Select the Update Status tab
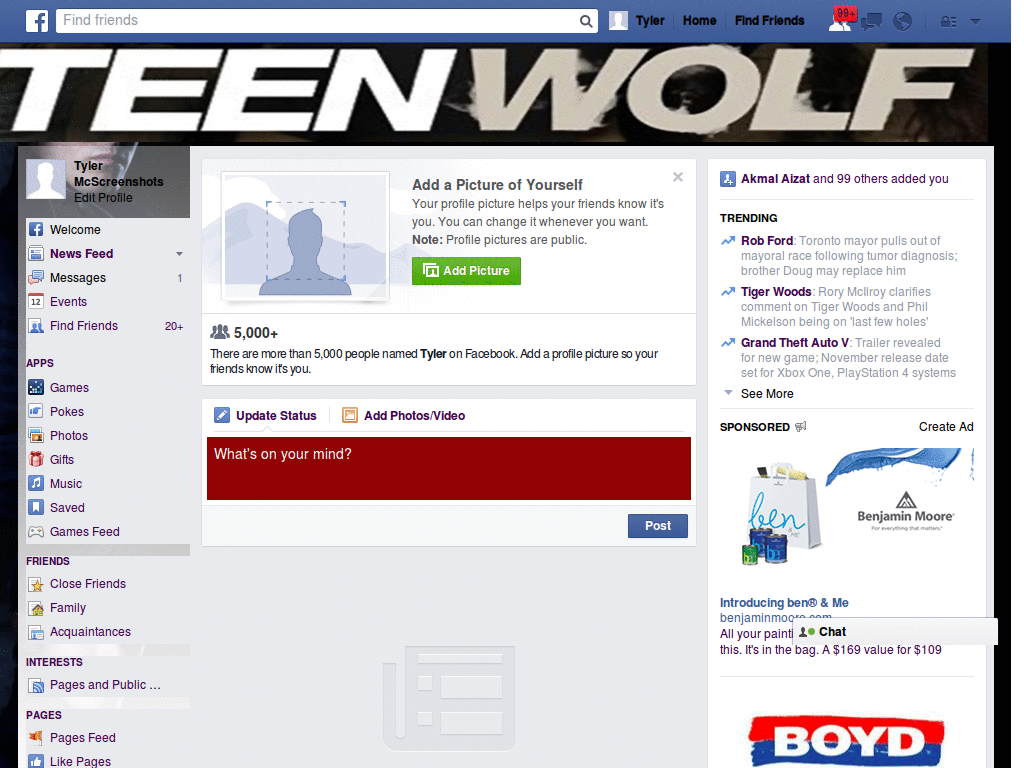Image resolution: width=1024 pixels, height=768 pixels. 266,415
